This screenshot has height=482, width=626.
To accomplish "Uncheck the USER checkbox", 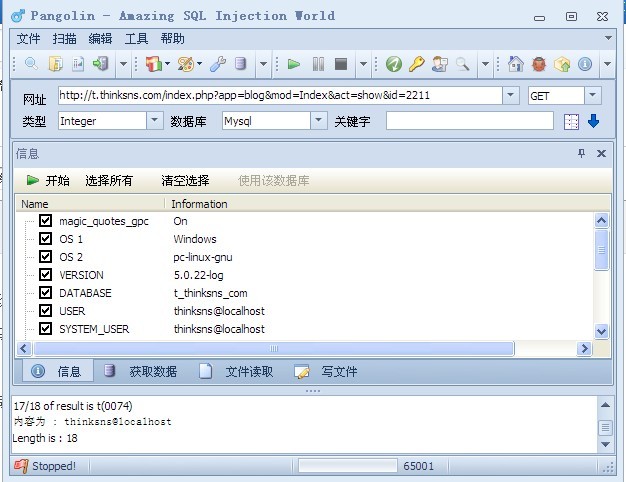I will [46, 310].
